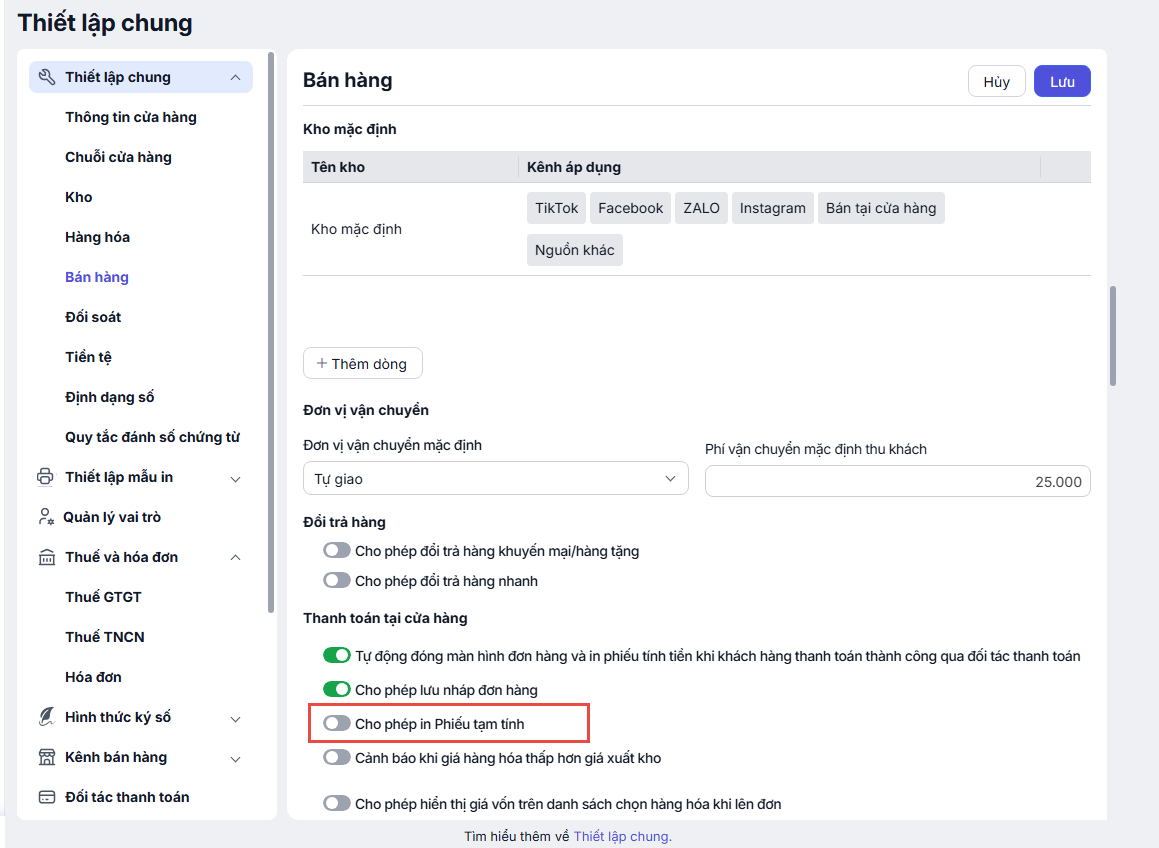
Task: Click the main content vertical scrollbar thumb
Action: (1113, 335)
